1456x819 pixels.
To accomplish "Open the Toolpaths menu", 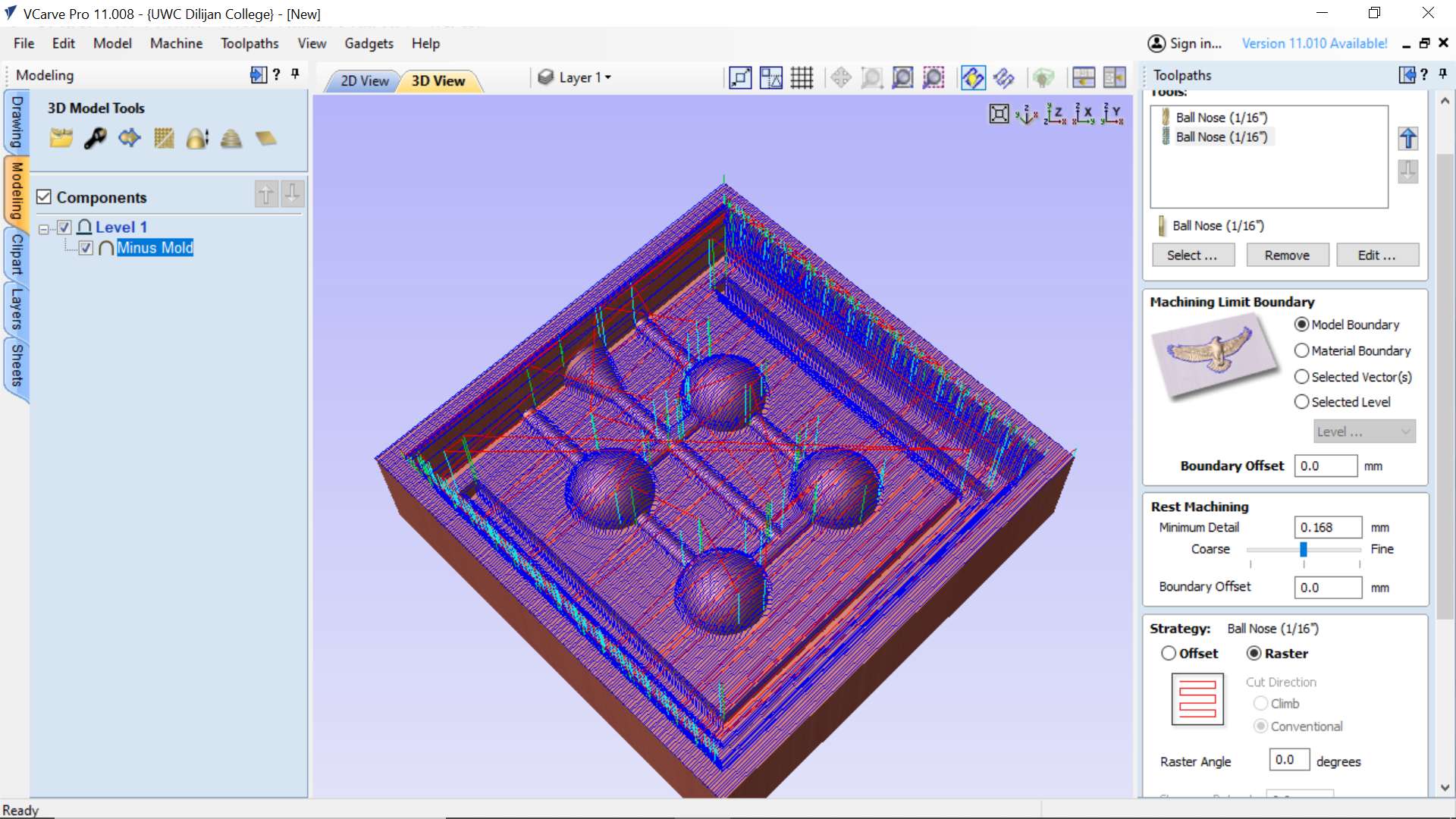I will click(249, 43).
